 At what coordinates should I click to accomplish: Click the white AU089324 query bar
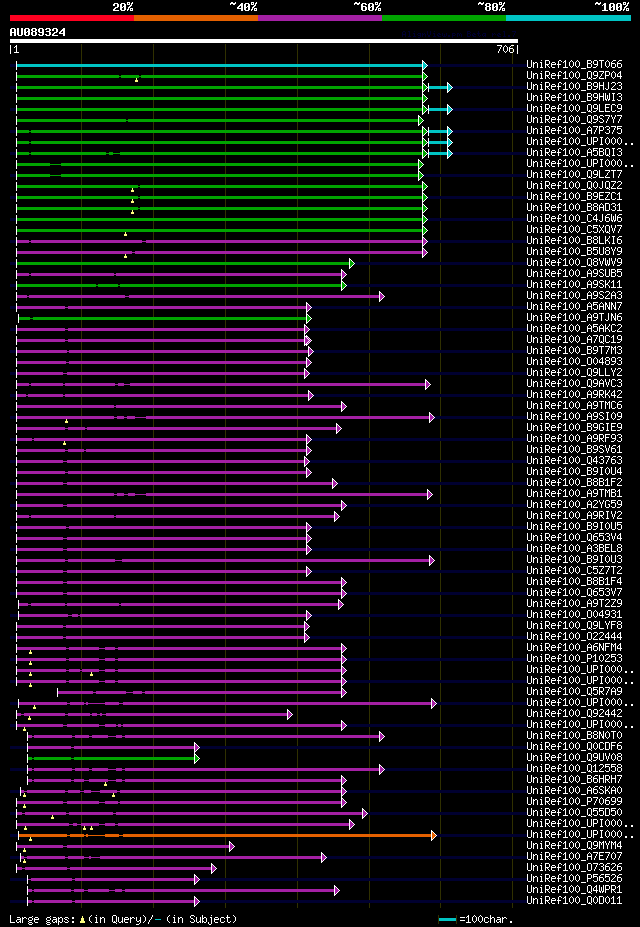click(x=264, y=41)
